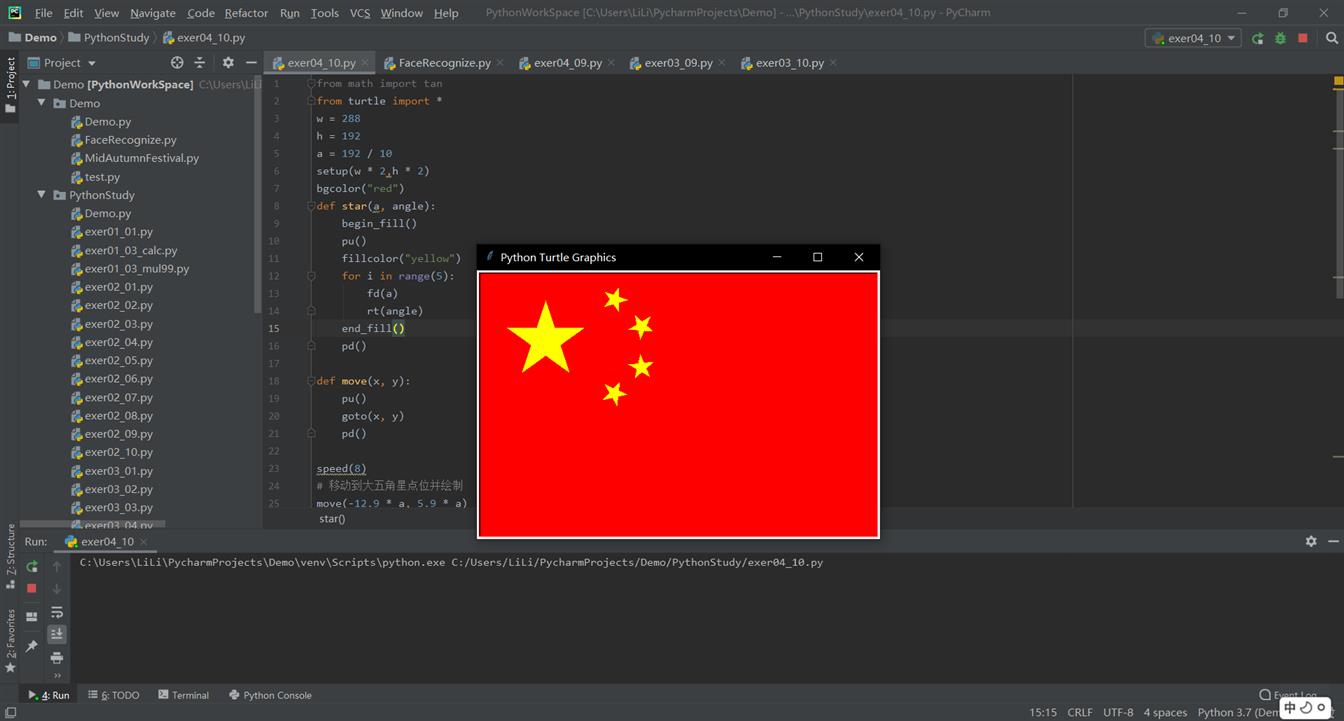This screenshot has height=721, width=1344.
Task: Open the Python Console tool window
Action: click(270, 695)
